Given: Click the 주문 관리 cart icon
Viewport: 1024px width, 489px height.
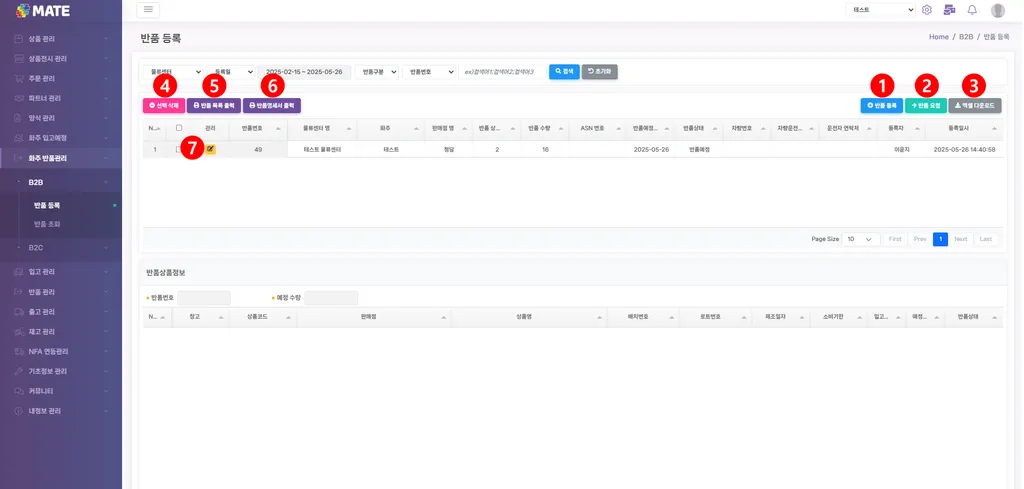Looking at the screenshot, I should [19, 78].
